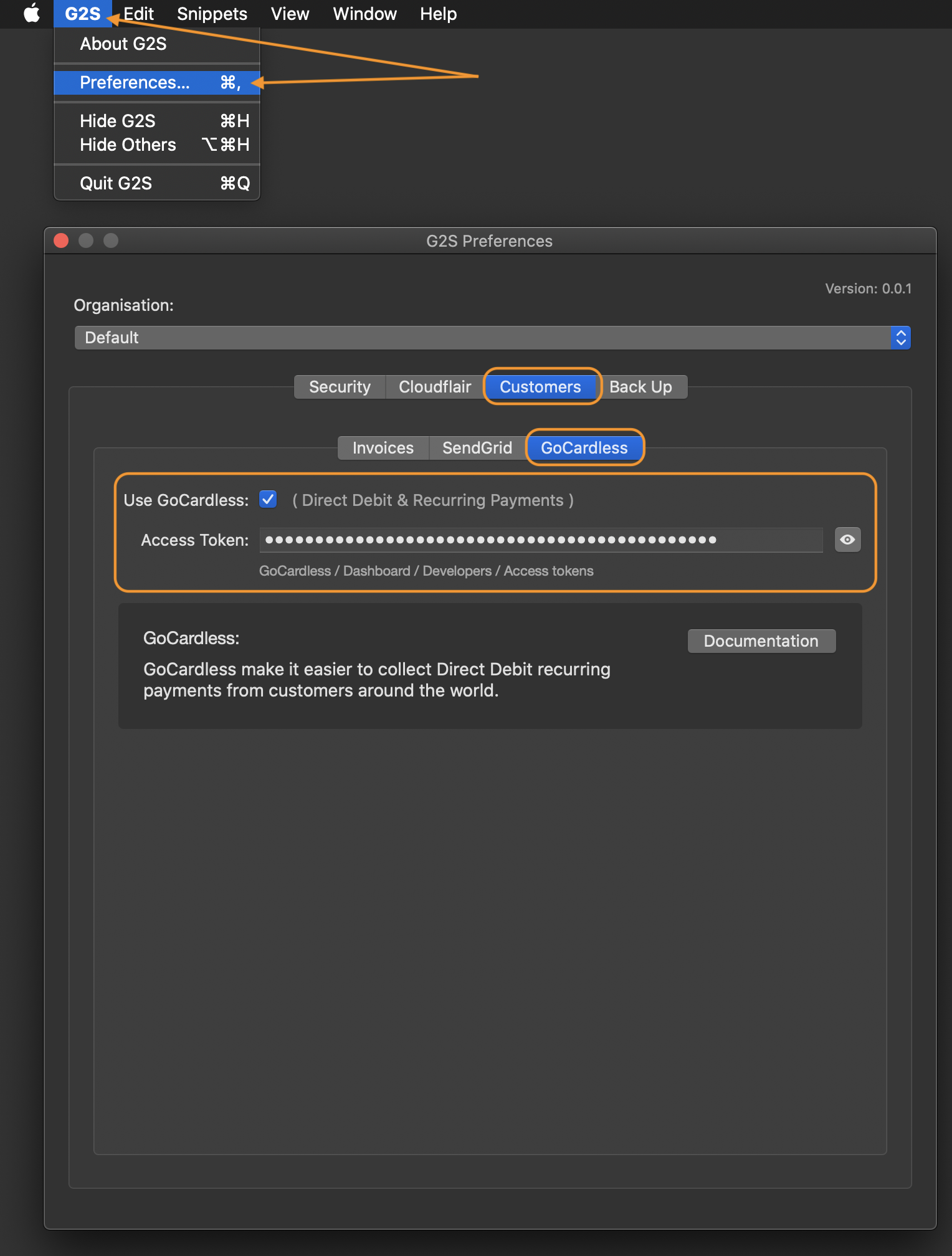The width and height of the screenshot is (952, 1256).
Task: Select the GoCardless sub-tab
Action: [584, 448]
